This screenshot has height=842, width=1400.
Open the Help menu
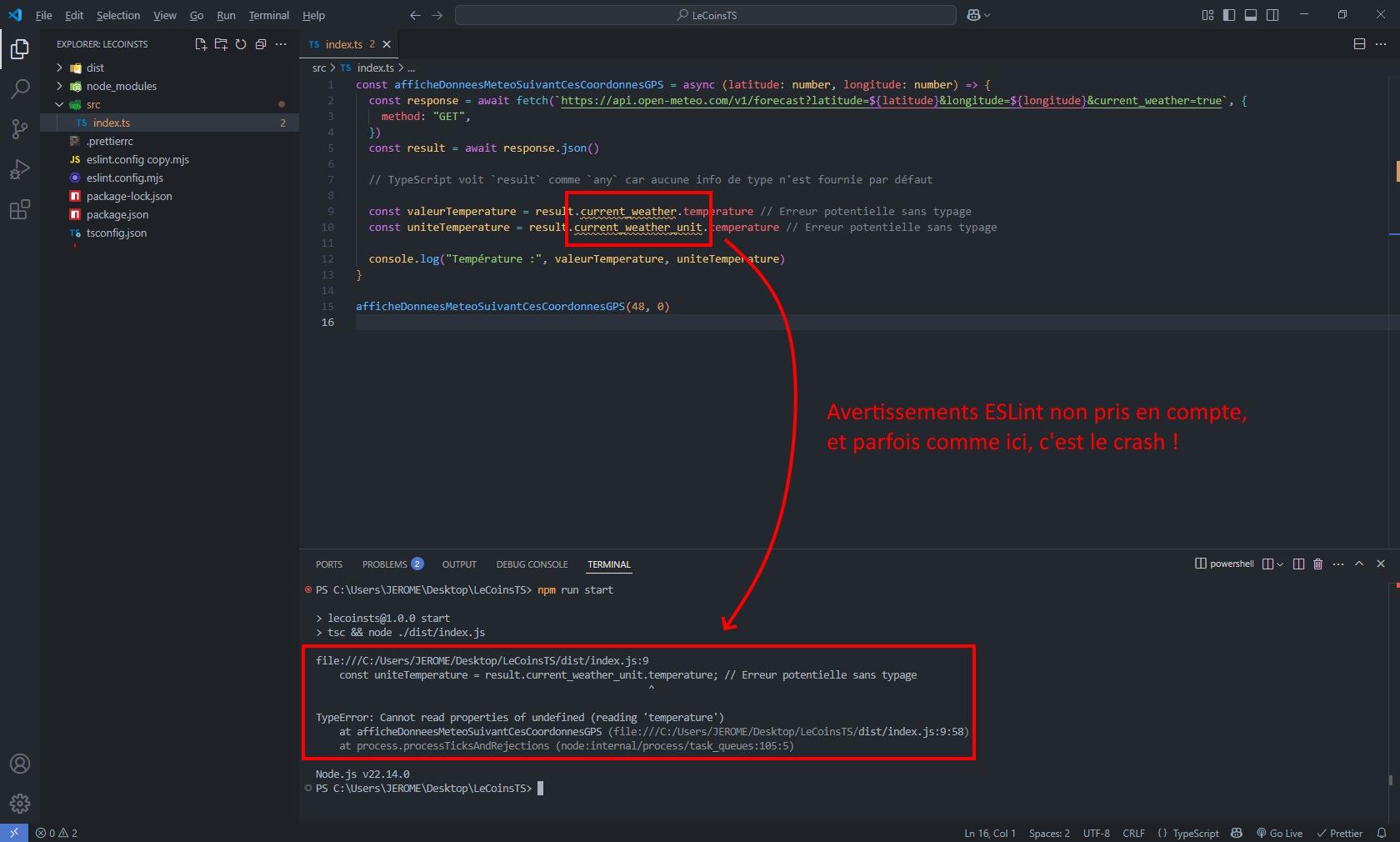point(313,15)
